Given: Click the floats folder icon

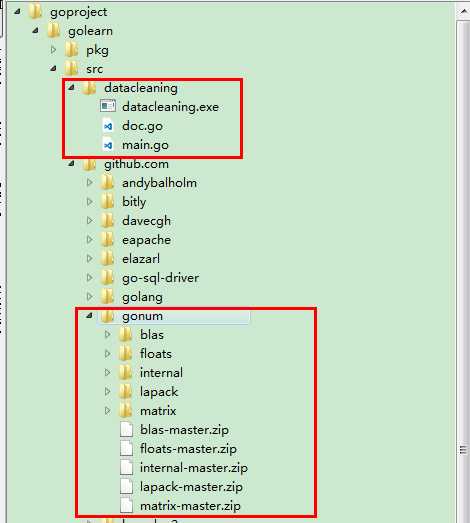Looking at the screenshot, I should coord(125,354).
